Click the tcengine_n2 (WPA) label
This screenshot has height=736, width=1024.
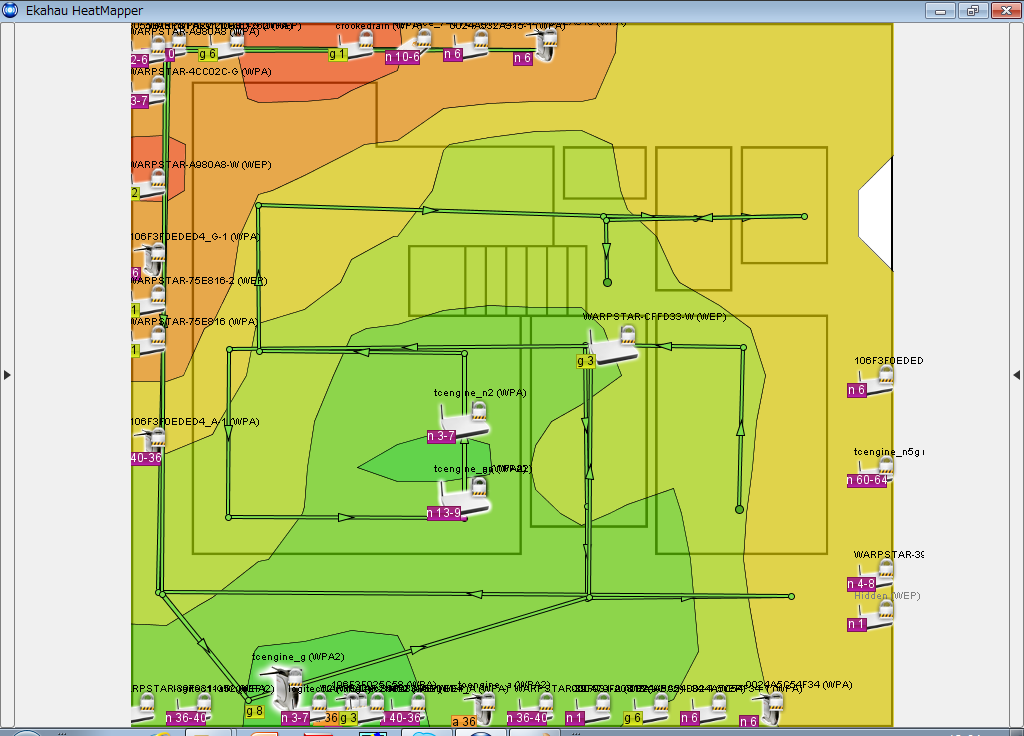tap(480, 392)
